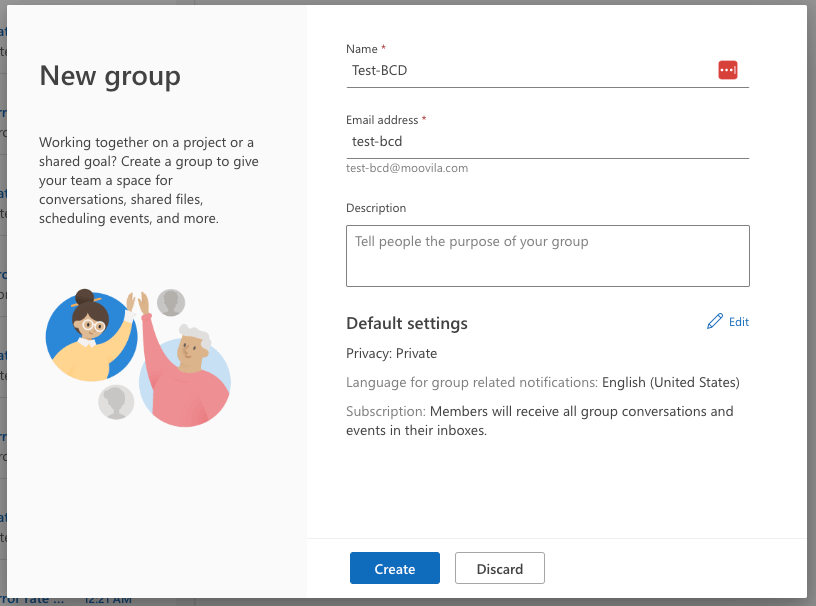Viewport: 816px width, 606px height.
Task: Select the test-bcd@moovila.com address text
Action: (407, 168)
